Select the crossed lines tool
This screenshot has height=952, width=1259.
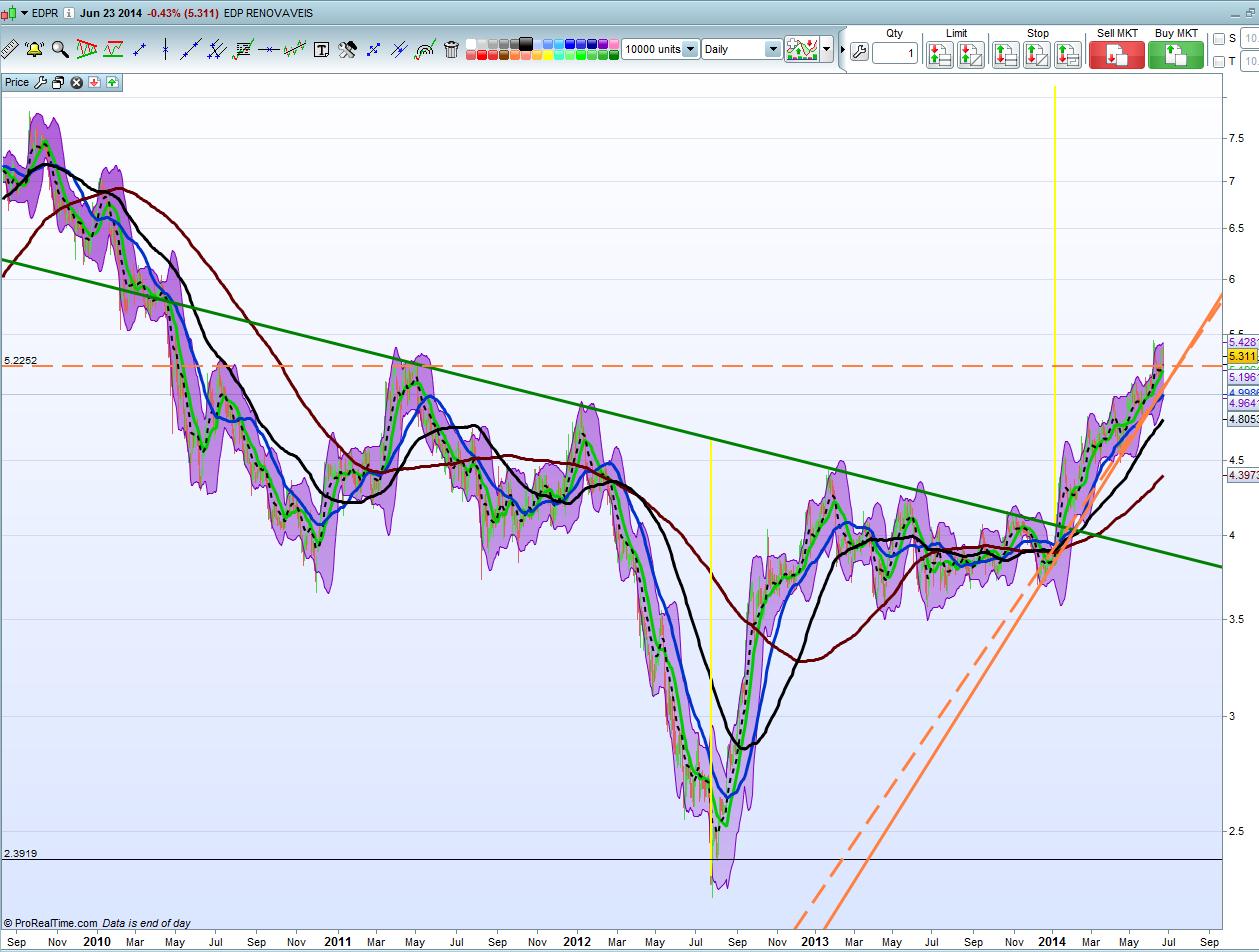coord(399,49)
